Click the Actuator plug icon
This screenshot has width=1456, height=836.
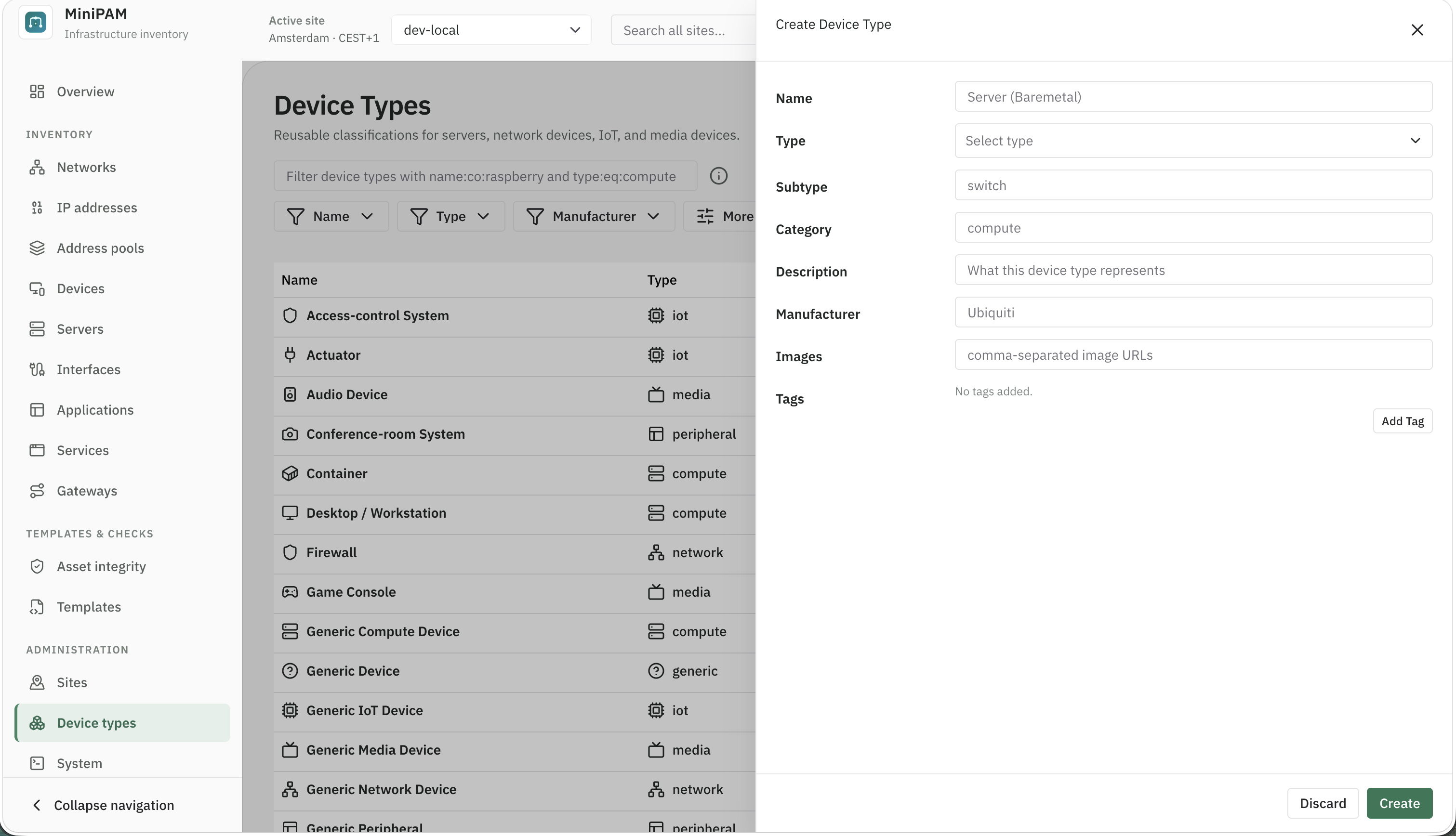[290, 355]
